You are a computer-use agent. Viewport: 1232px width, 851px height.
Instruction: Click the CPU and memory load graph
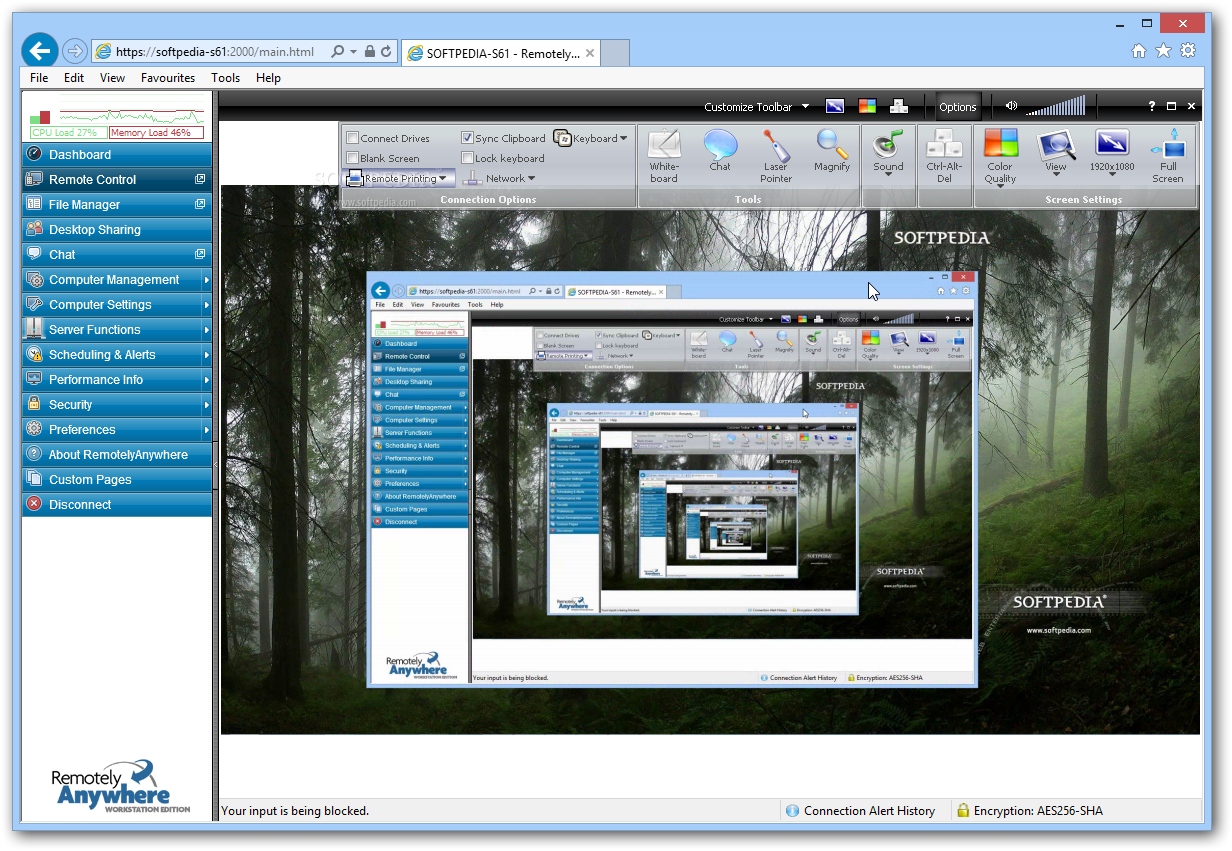coord(117,118)
